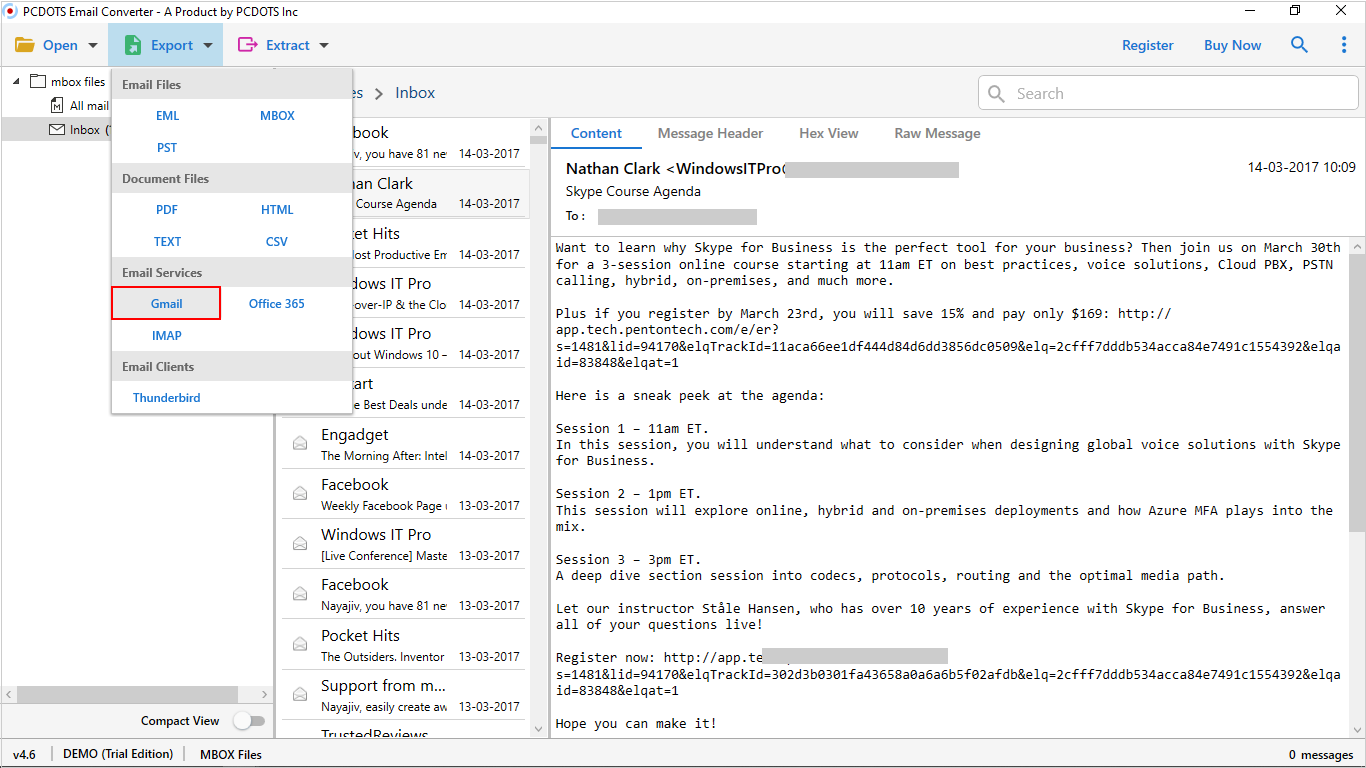Image resolution: width=1366 pixels, height=768 pixels.
Task: Open Pocket Hits The Outsiders email
Action: point(403,645)
